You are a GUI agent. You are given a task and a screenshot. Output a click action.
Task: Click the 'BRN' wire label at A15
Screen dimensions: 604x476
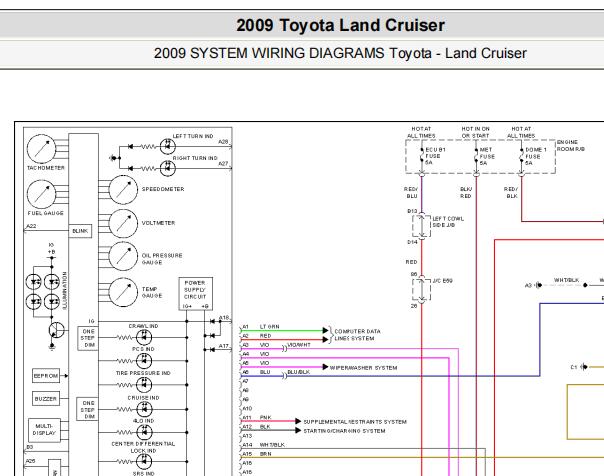point(265,454)
